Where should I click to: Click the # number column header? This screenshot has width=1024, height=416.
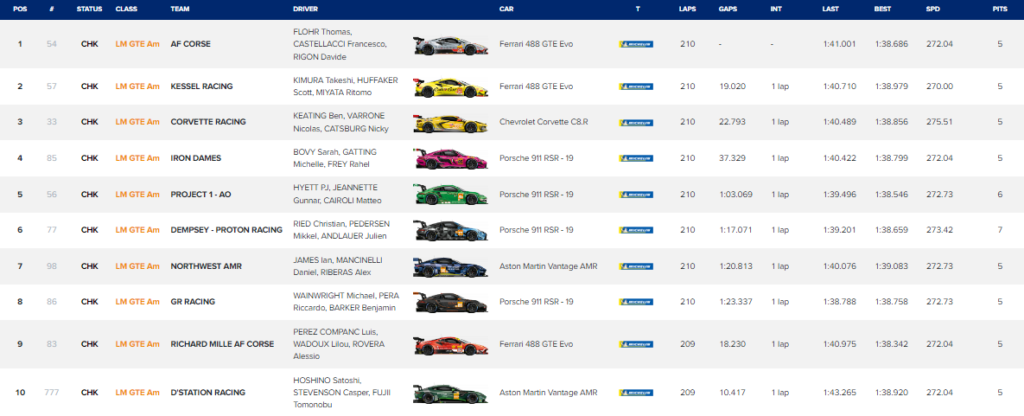(x=52, y=9)
